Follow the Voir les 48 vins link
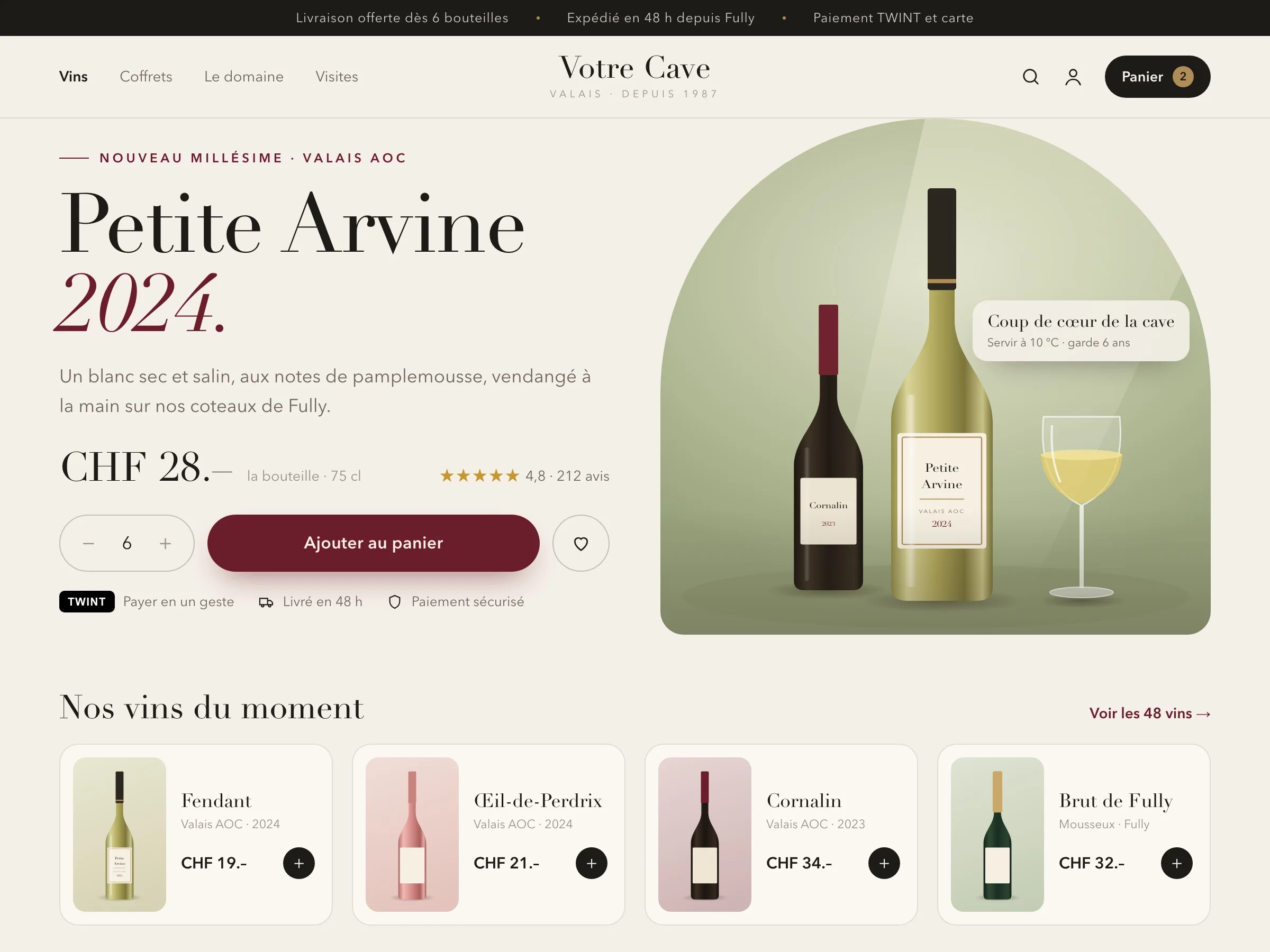 tap(1150, 713)
